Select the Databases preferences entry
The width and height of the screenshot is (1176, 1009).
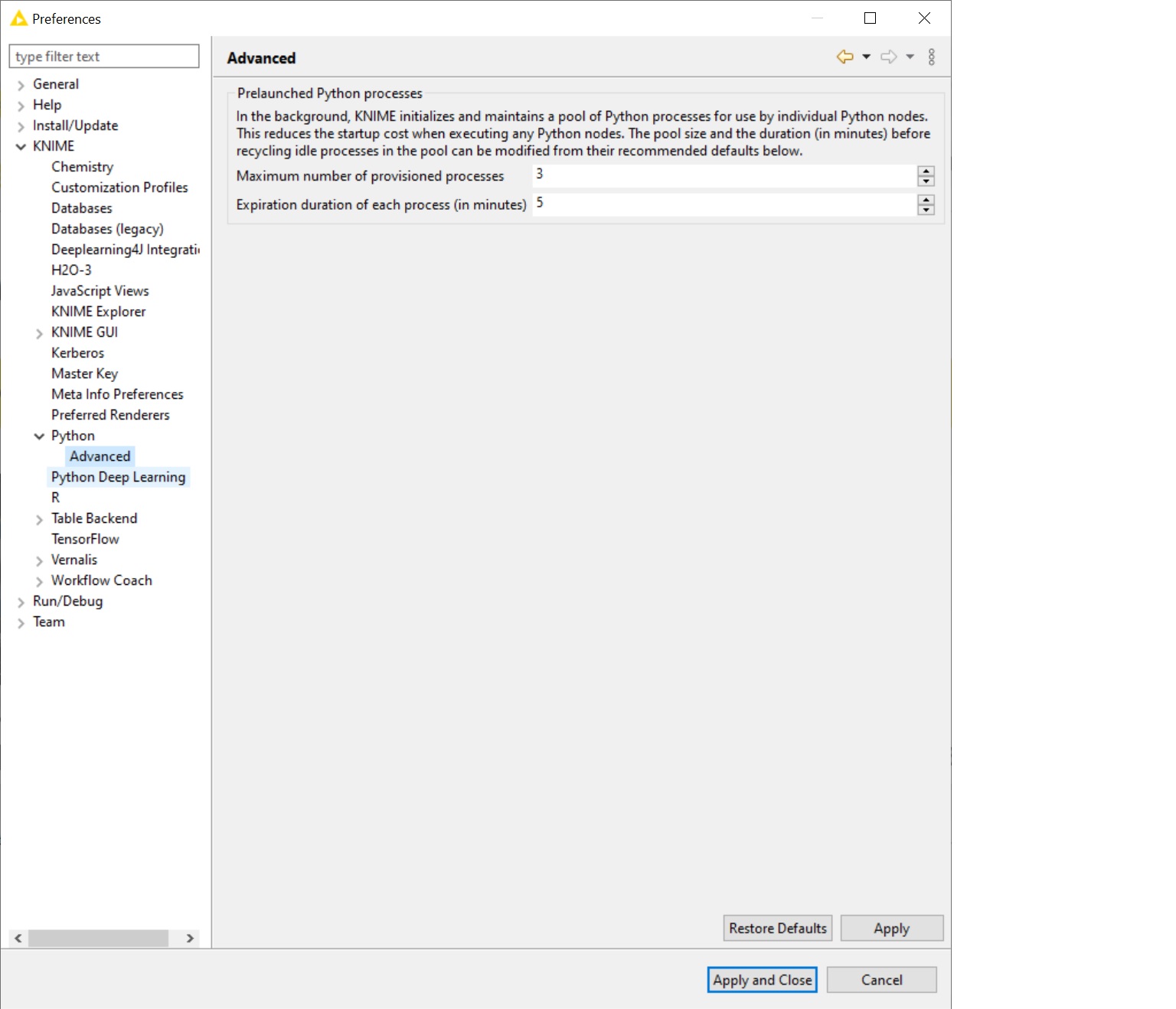click(81, 208)
